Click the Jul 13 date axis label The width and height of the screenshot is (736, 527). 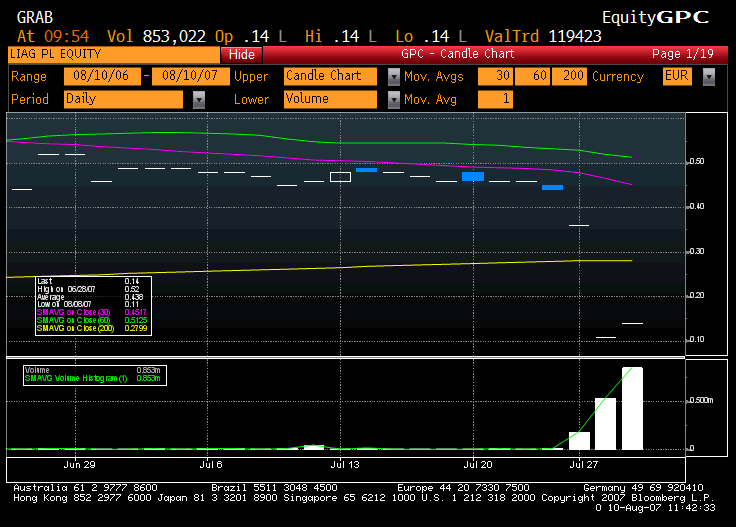(x=345, y=465)
